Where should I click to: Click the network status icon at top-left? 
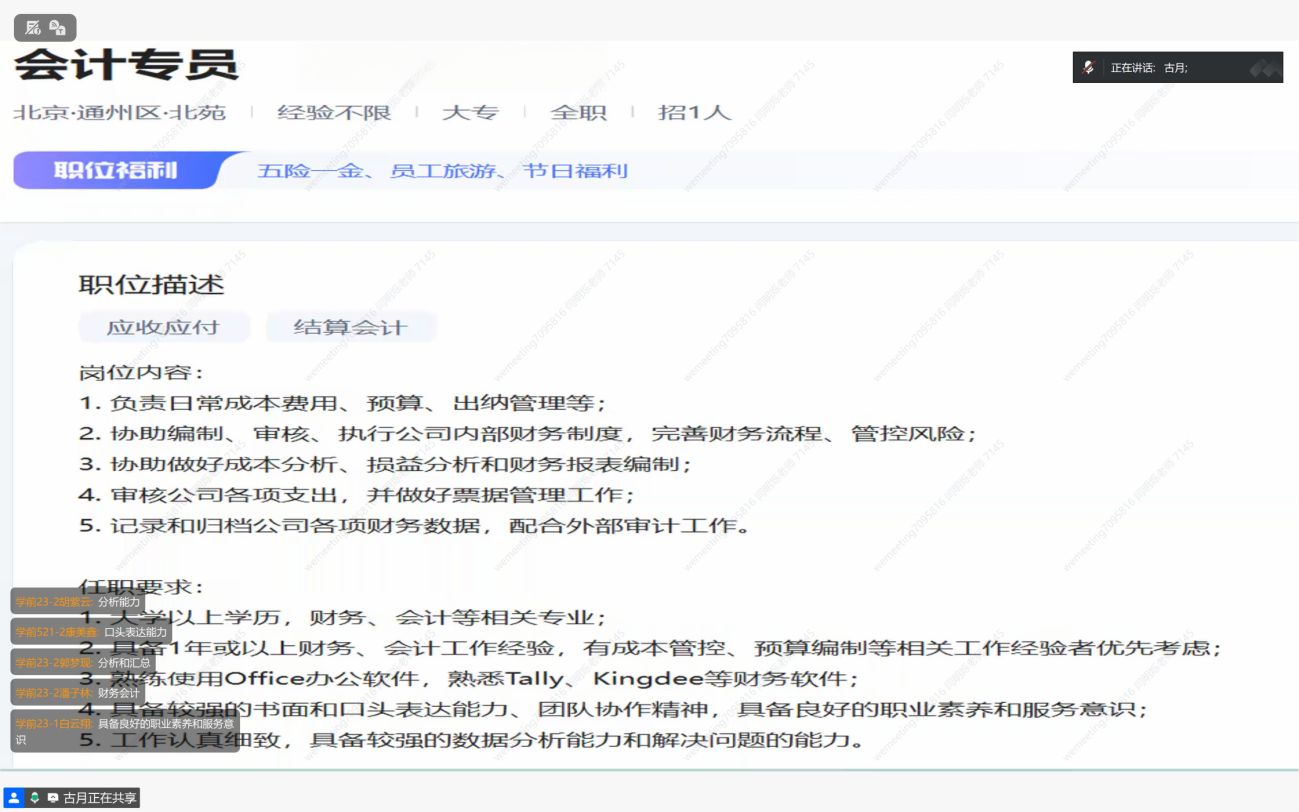tap(33, 28)
